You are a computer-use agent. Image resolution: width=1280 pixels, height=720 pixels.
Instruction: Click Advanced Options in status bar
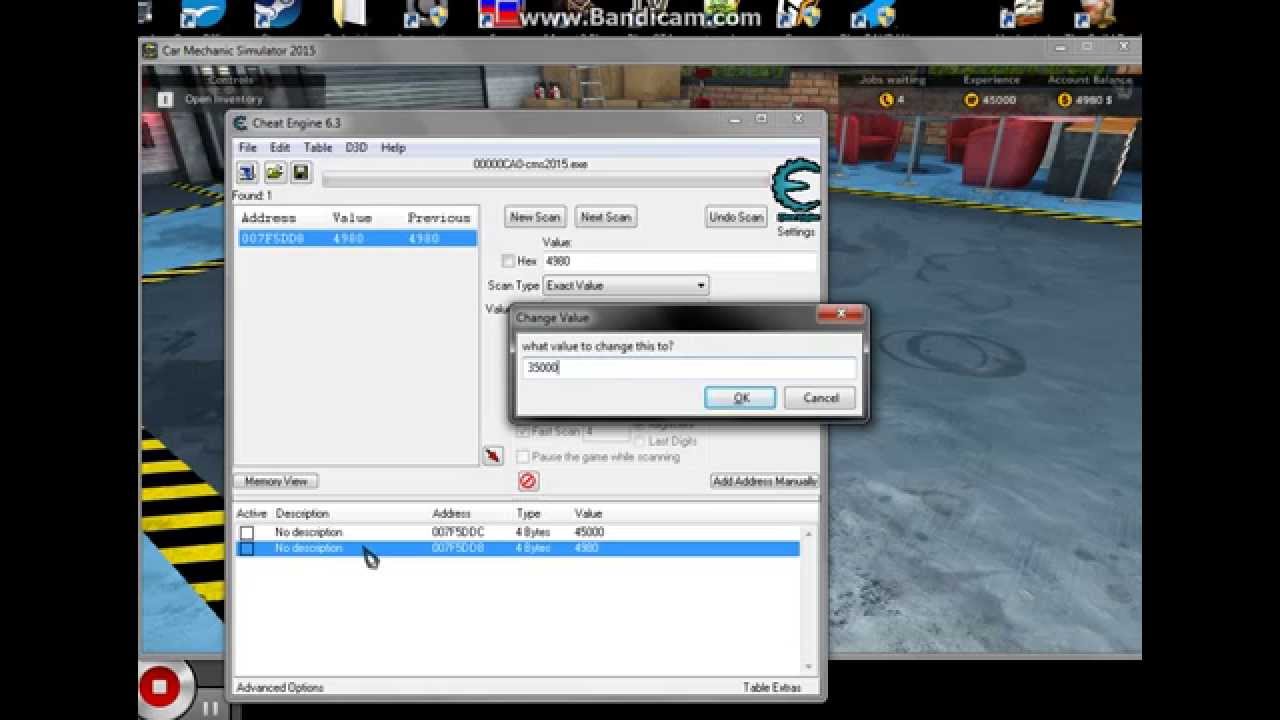click(x=280, y=688)
